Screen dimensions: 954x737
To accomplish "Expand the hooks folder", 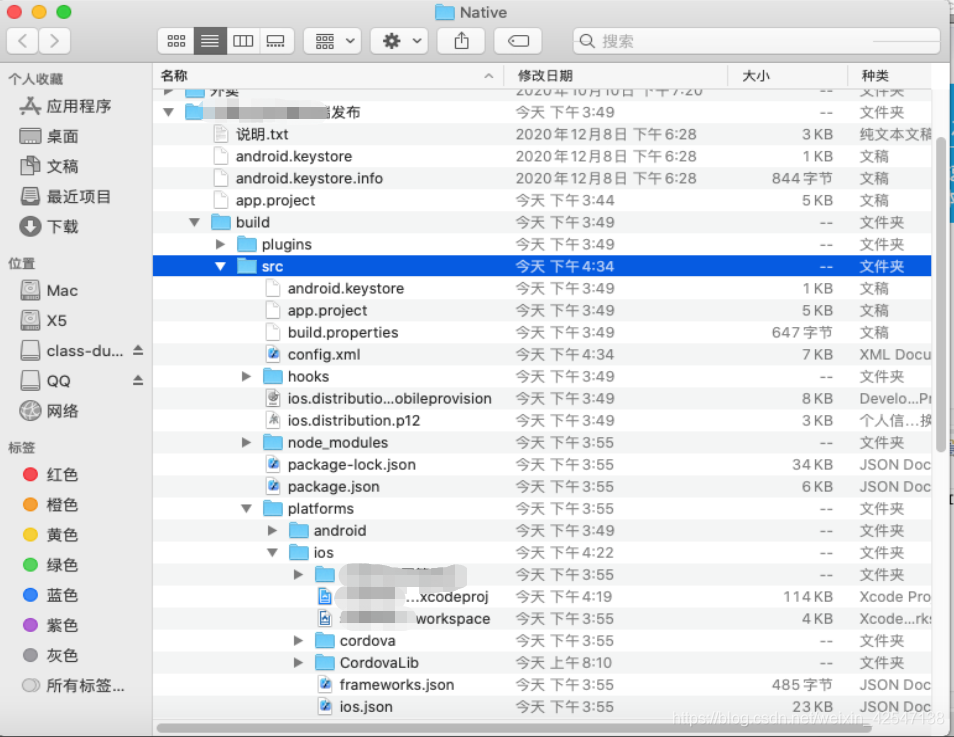I will point(246,376).
